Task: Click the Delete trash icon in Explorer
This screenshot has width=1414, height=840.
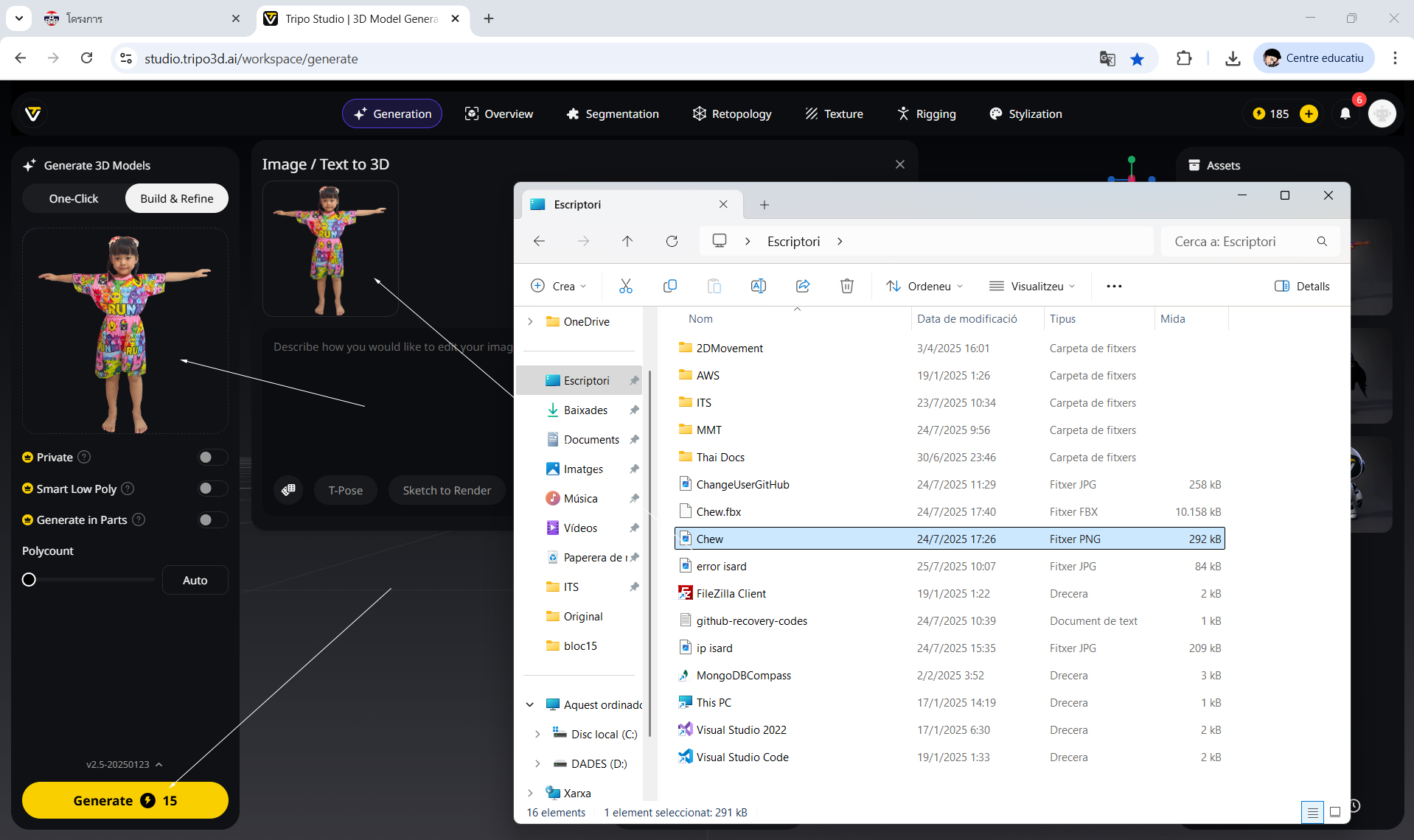Action: pyautogui.click(x=846, y=286)
